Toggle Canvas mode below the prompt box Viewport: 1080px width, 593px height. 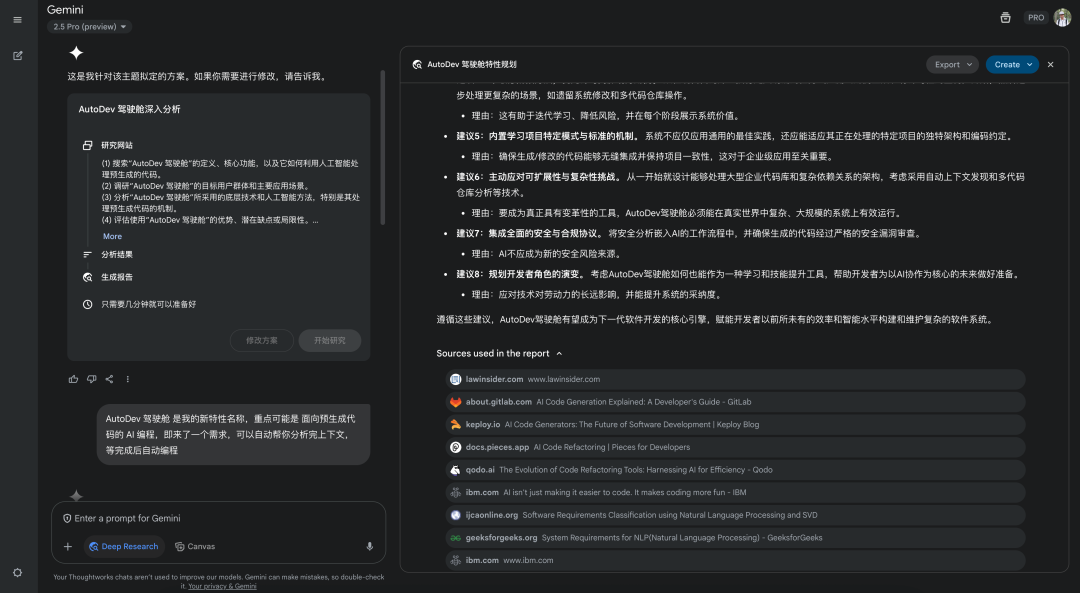(194, 546)
